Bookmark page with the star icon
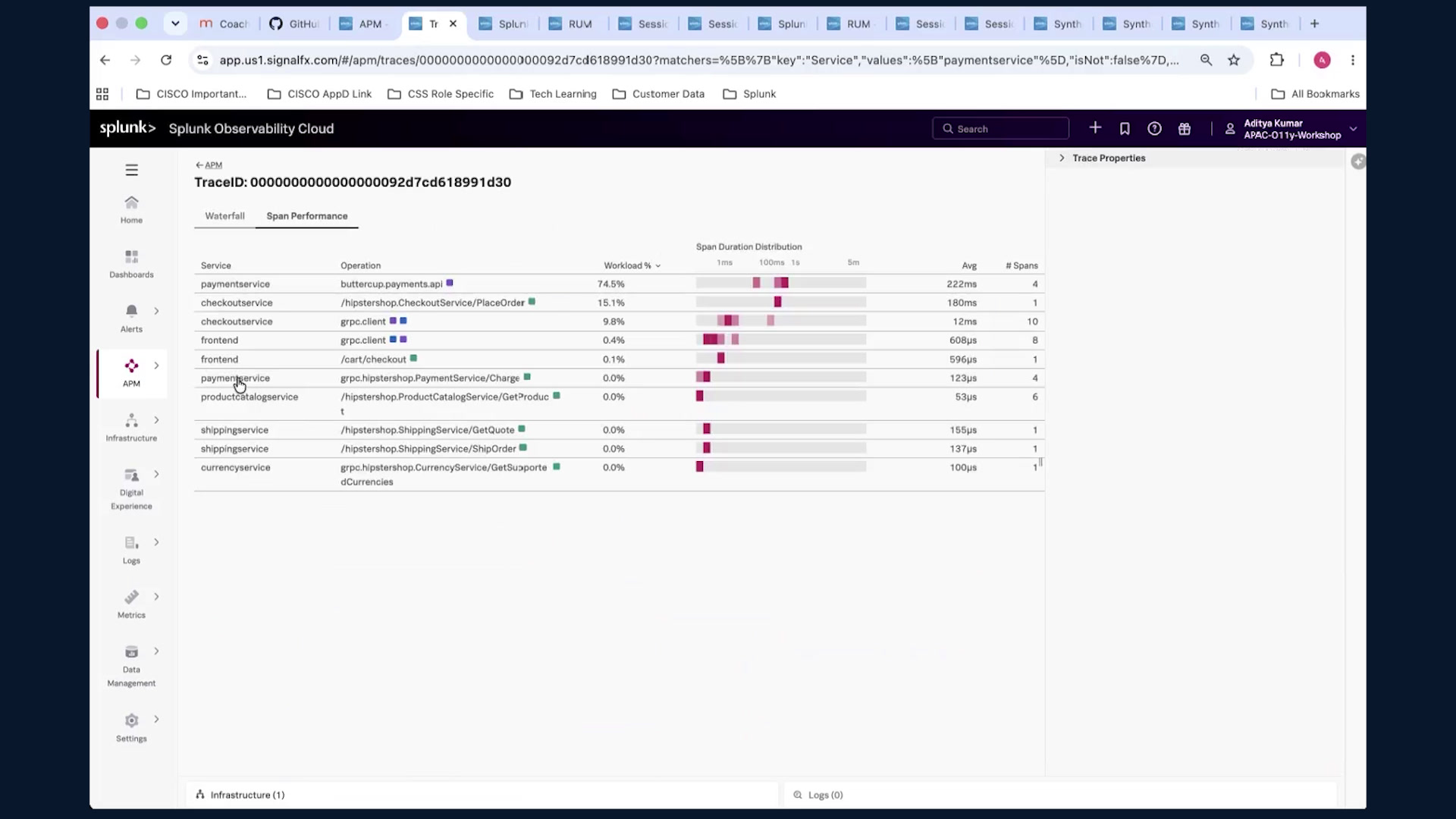The height and width of the screenshot is (819, 1456). click(1234, 60)
